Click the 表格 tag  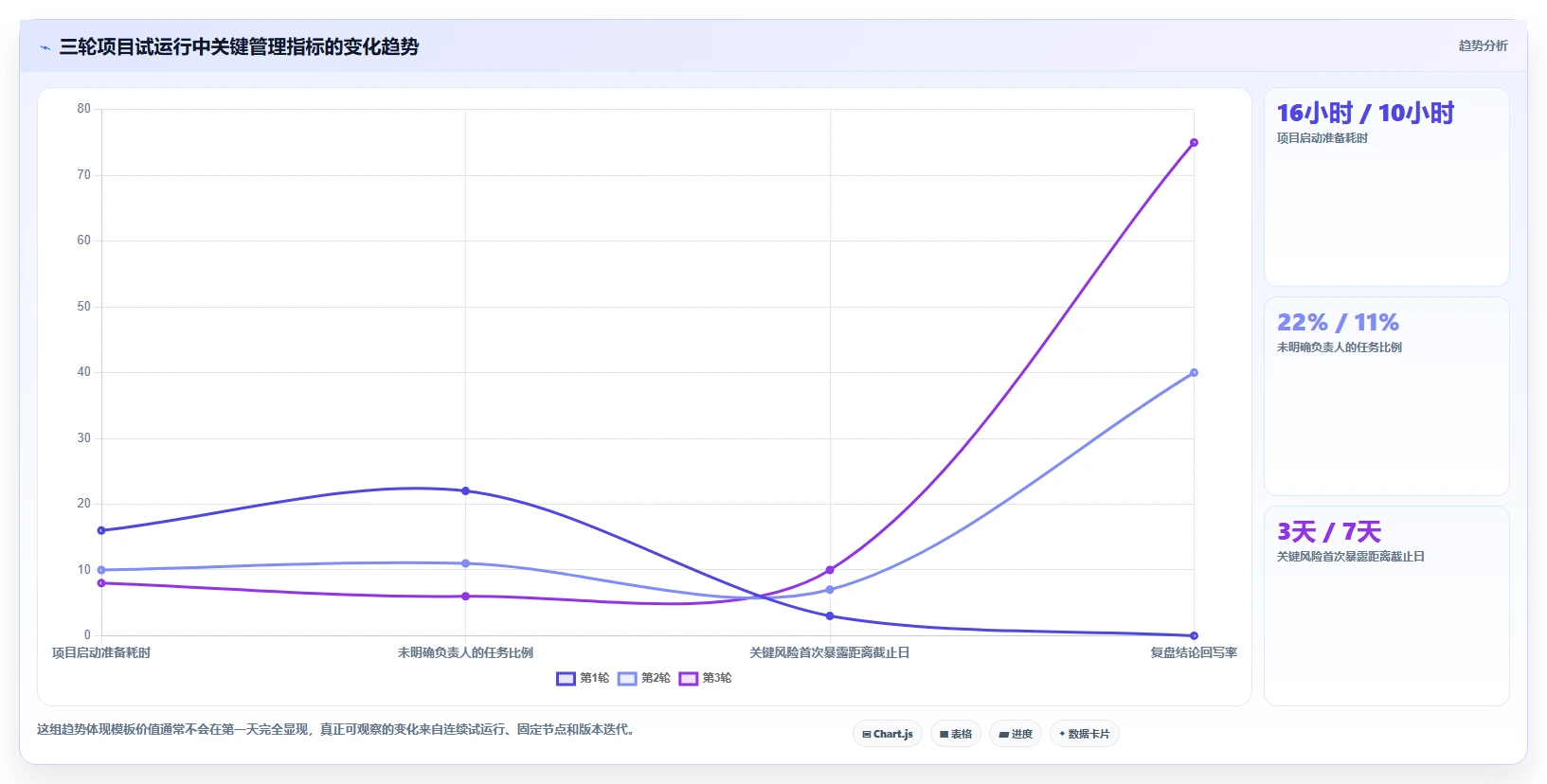pyautogui.click(x=956, y=734)
